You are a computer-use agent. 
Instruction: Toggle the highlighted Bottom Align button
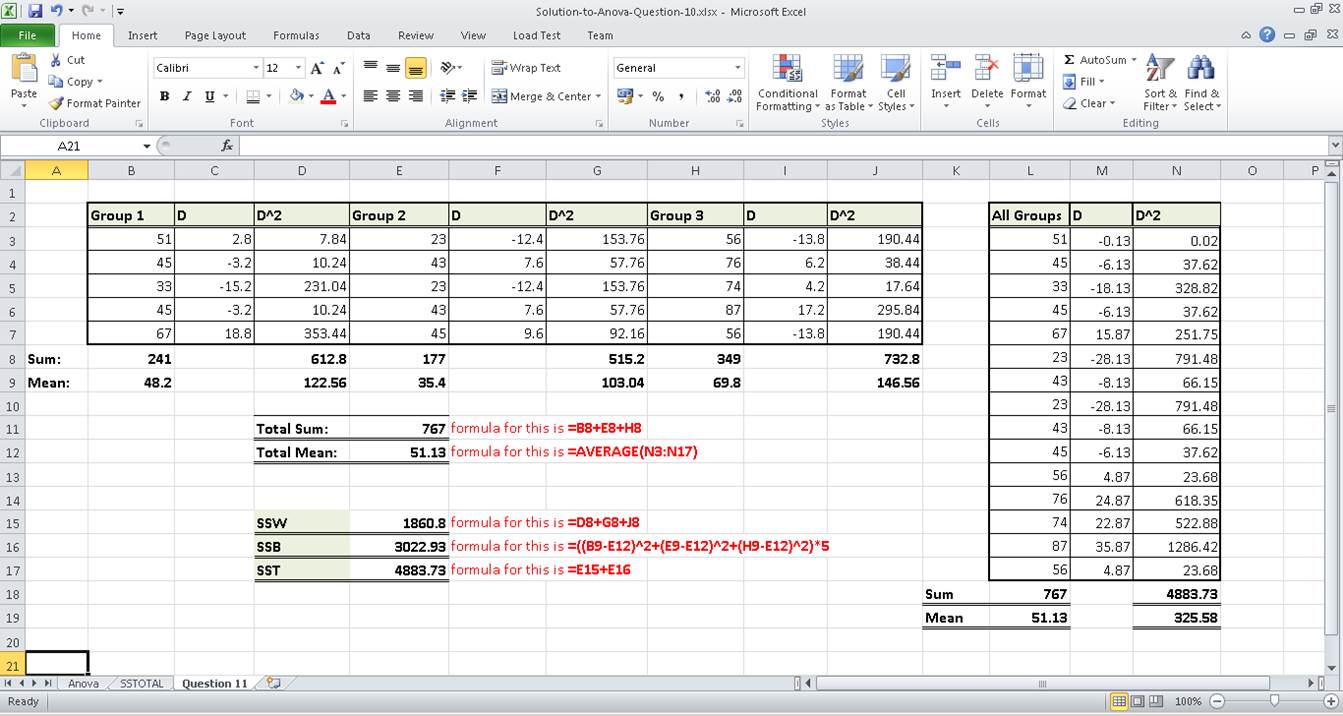pos(416,68)
